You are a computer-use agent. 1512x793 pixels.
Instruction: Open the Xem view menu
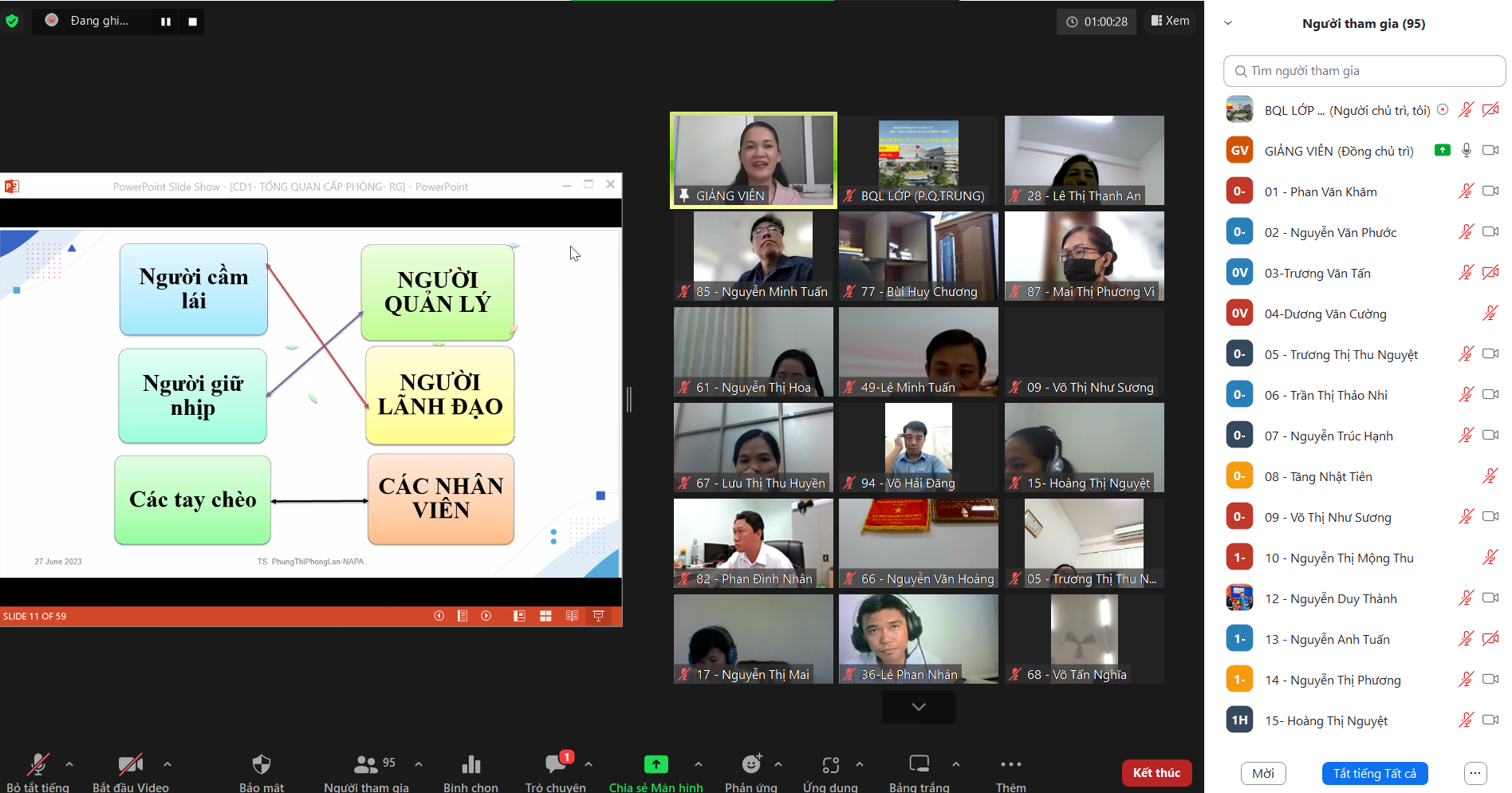(1170, 22)
